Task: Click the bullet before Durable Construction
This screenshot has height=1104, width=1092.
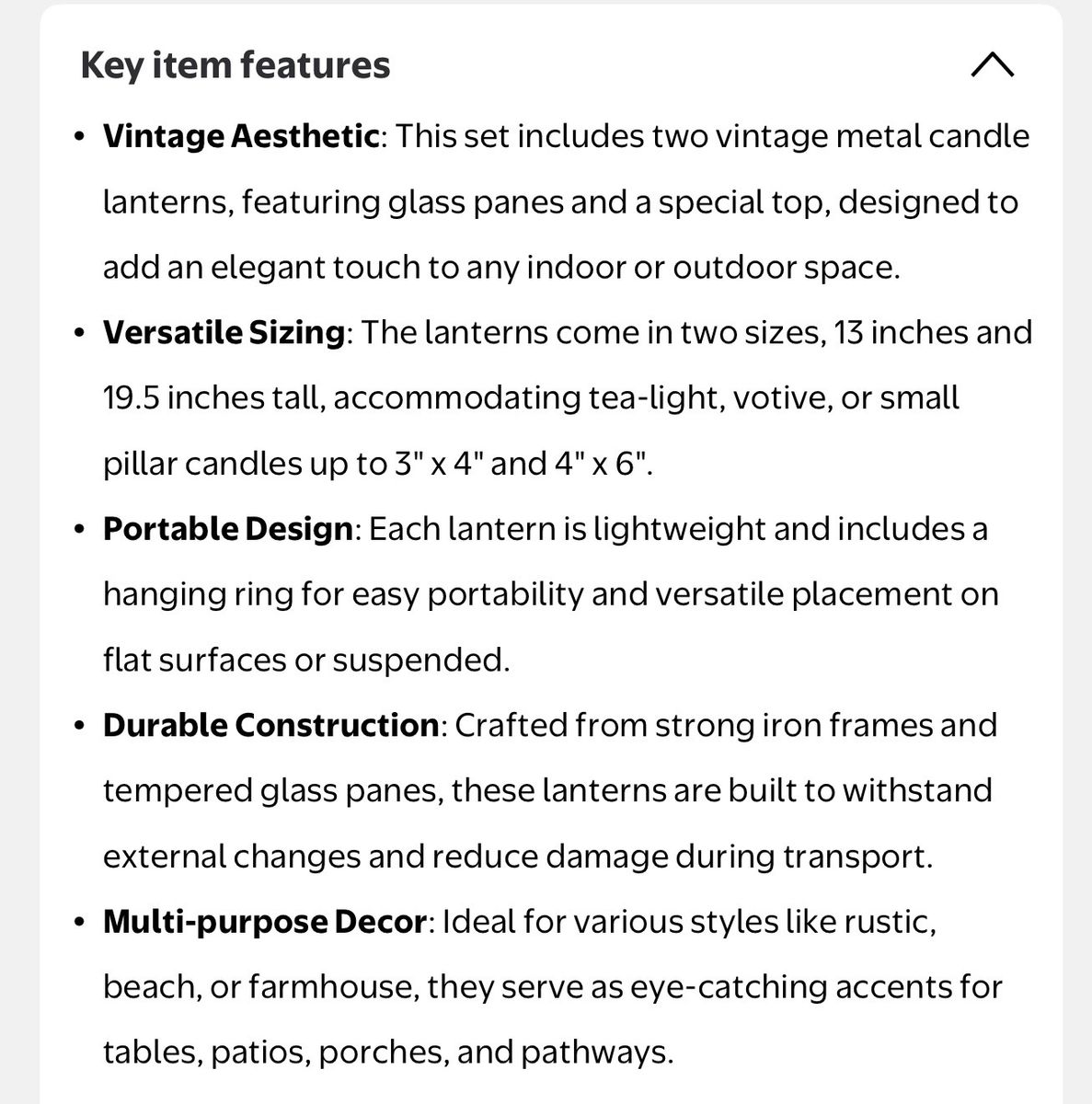Action: 81,726
